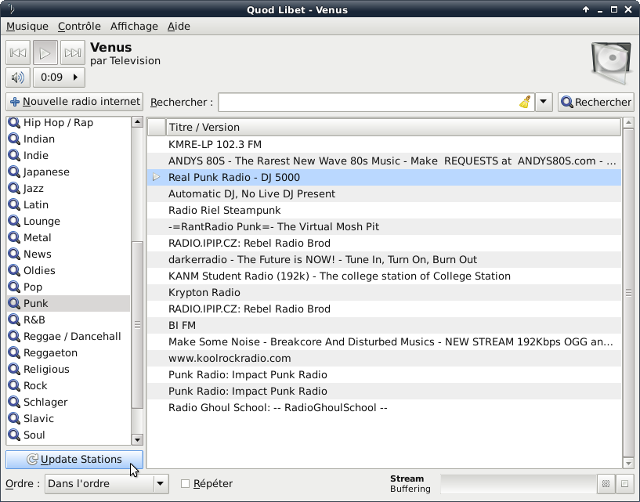Expand the 0:09 time display menu
Image resolution: width=640 pixels, height=502 pixels.
(x=59, y=77)
